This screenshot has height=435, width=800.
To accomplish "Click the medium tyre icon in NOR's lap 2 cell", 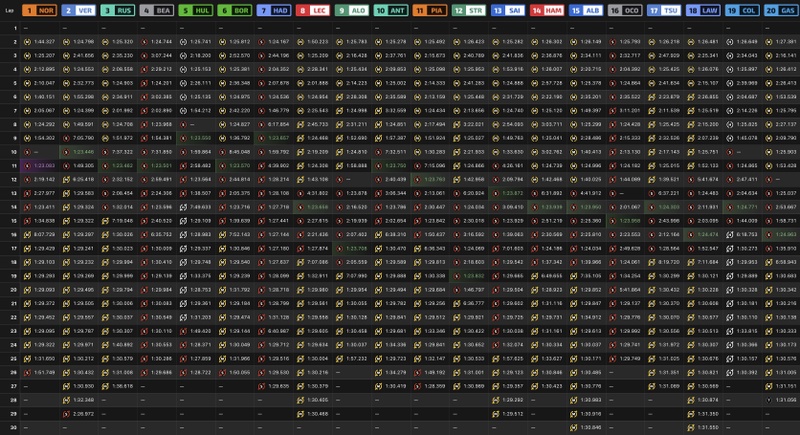I will point(27,42).
